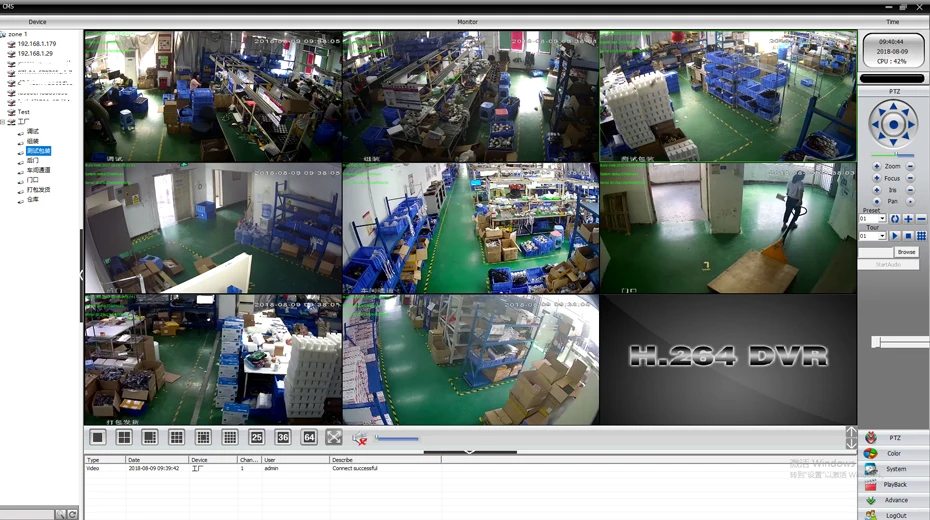This screenshot has width=930, height=520.
Task: Select device 192.168.1.29 in tree
Action: [35, 53]
